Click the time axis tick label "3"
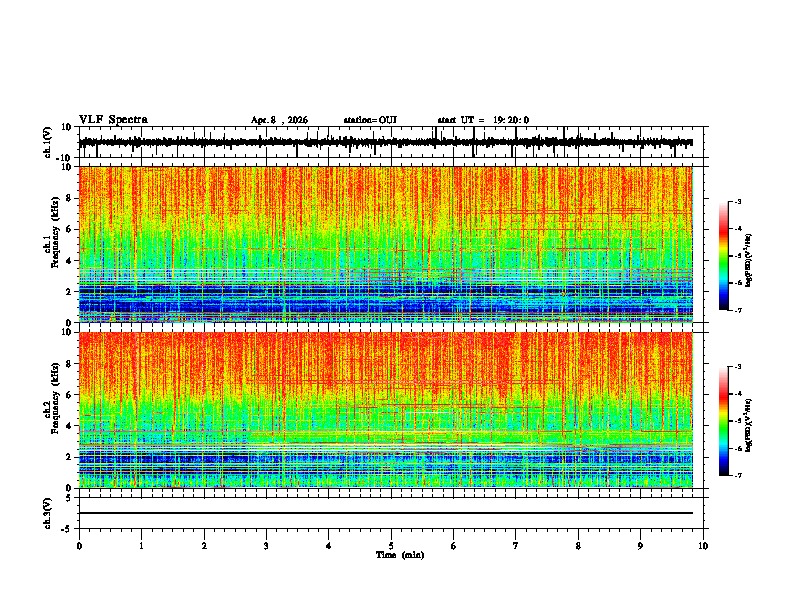This screenshot has width=792, height=612. click(x=267, y=546)
